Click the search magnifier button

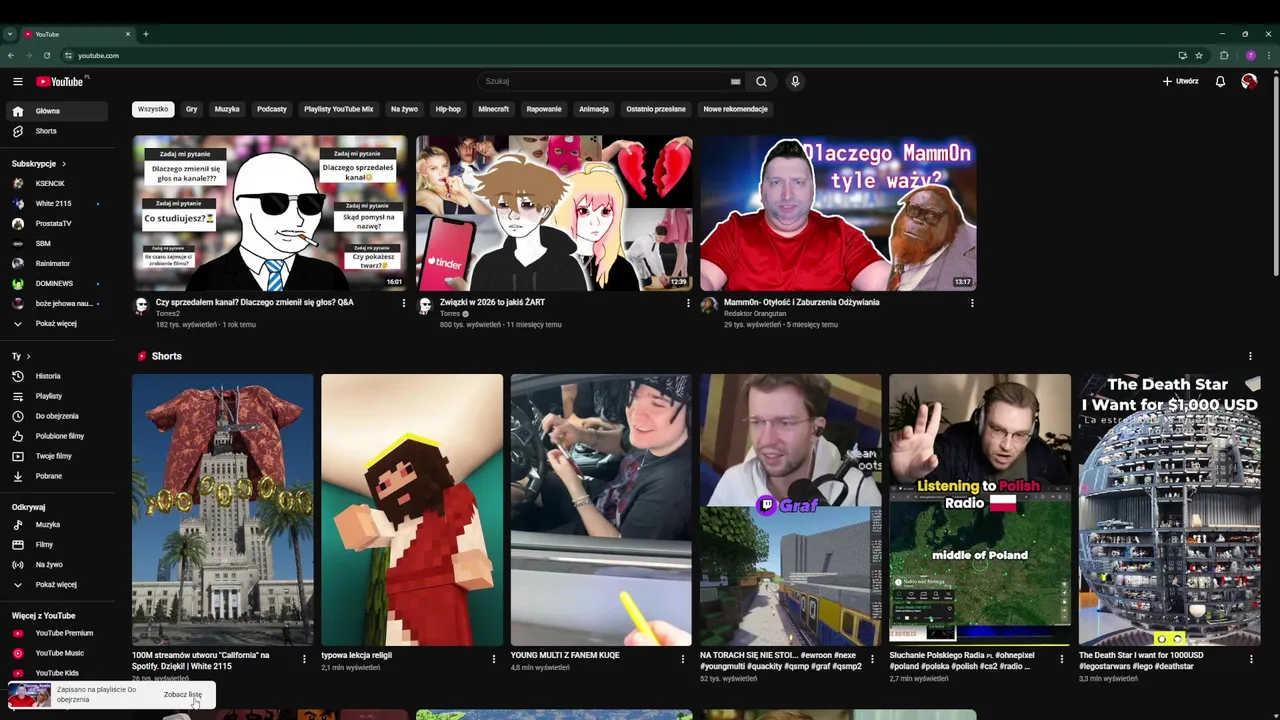point(761,81)
